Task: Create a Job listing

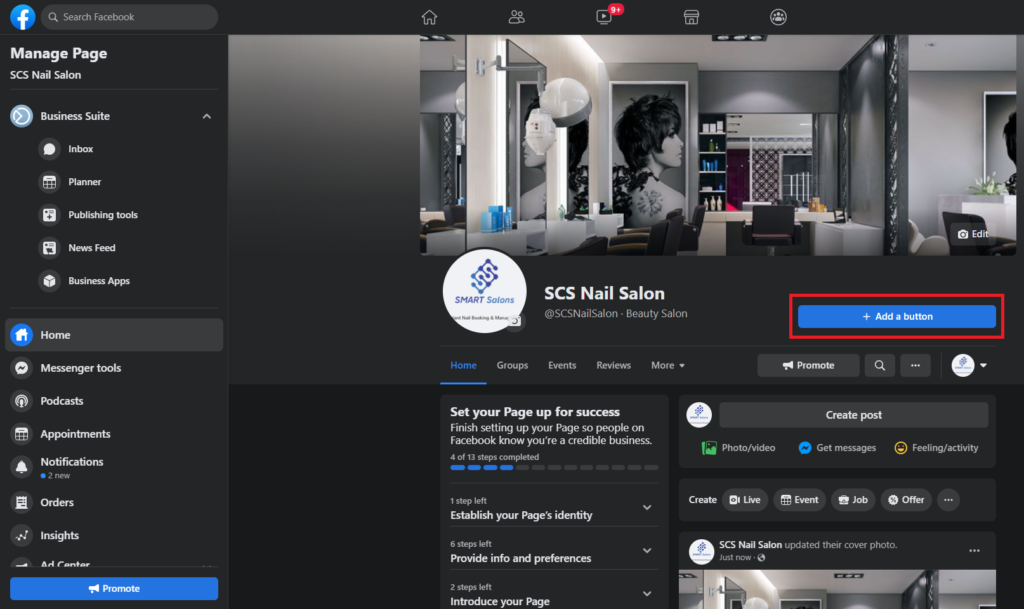Action: coord(853,500)
